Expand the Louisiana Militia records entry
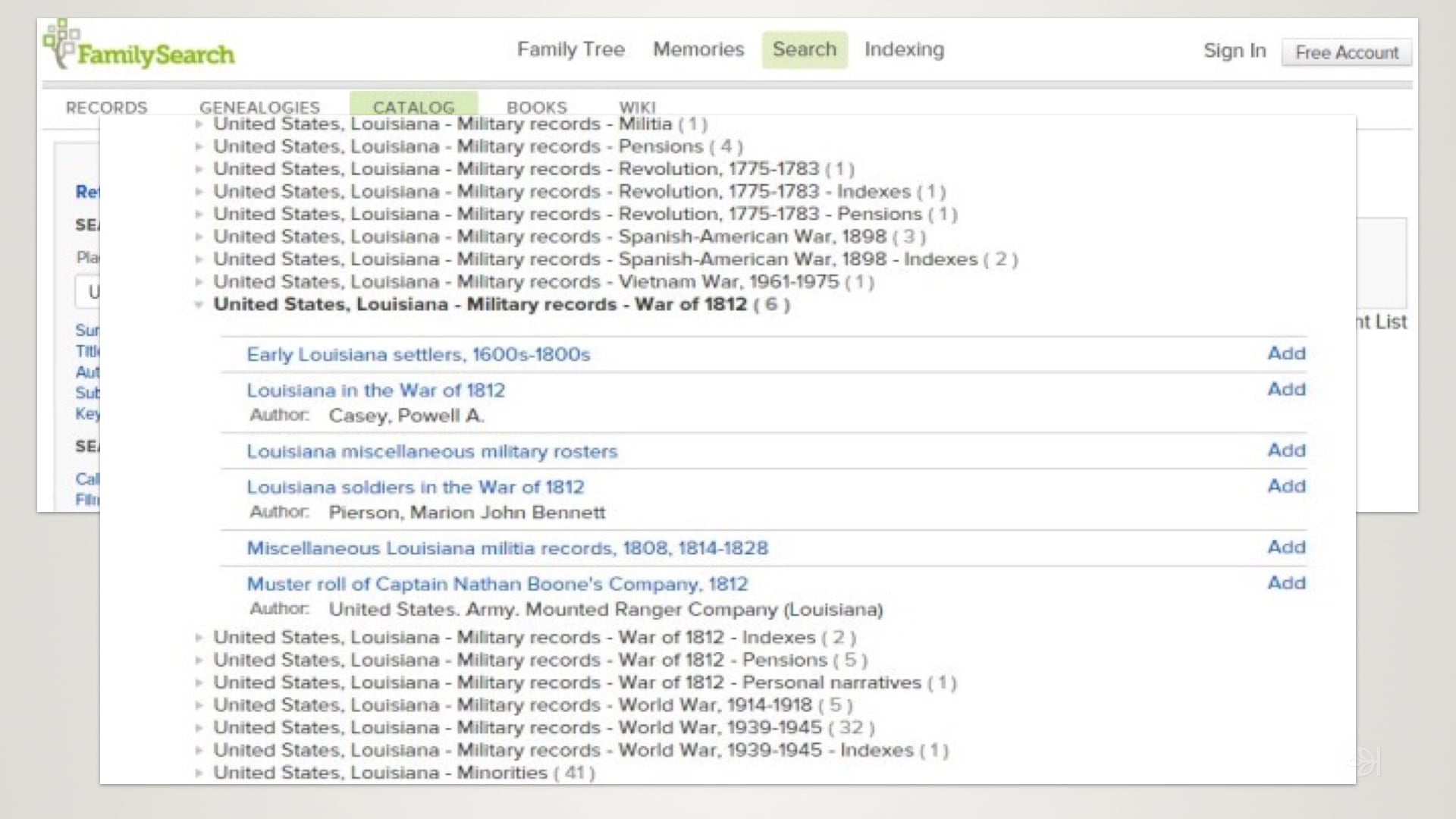Screen dimensions: 1456x819 pyautogui.click(x=198, y=124)
